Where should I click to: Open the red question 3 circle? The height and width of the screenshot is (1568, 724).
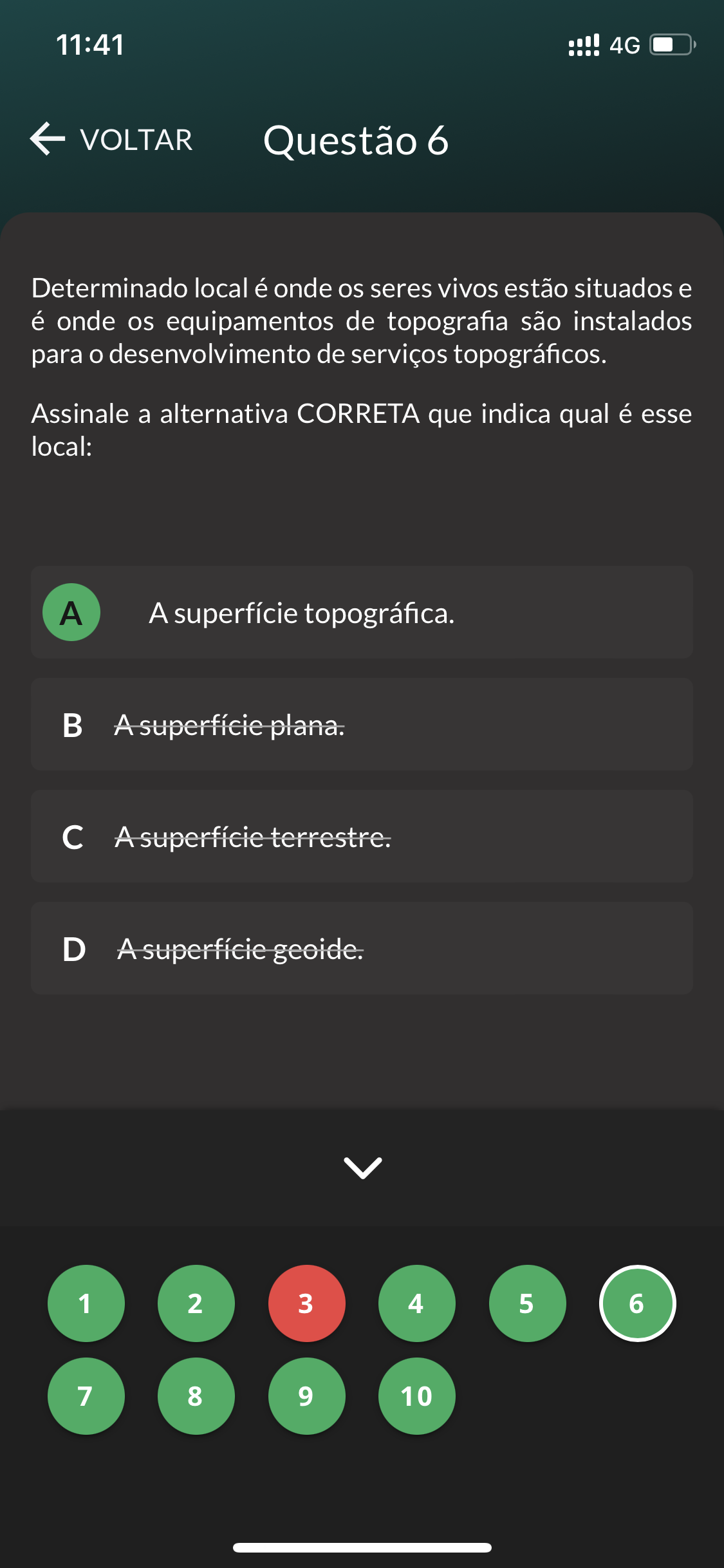[306, 1303]
